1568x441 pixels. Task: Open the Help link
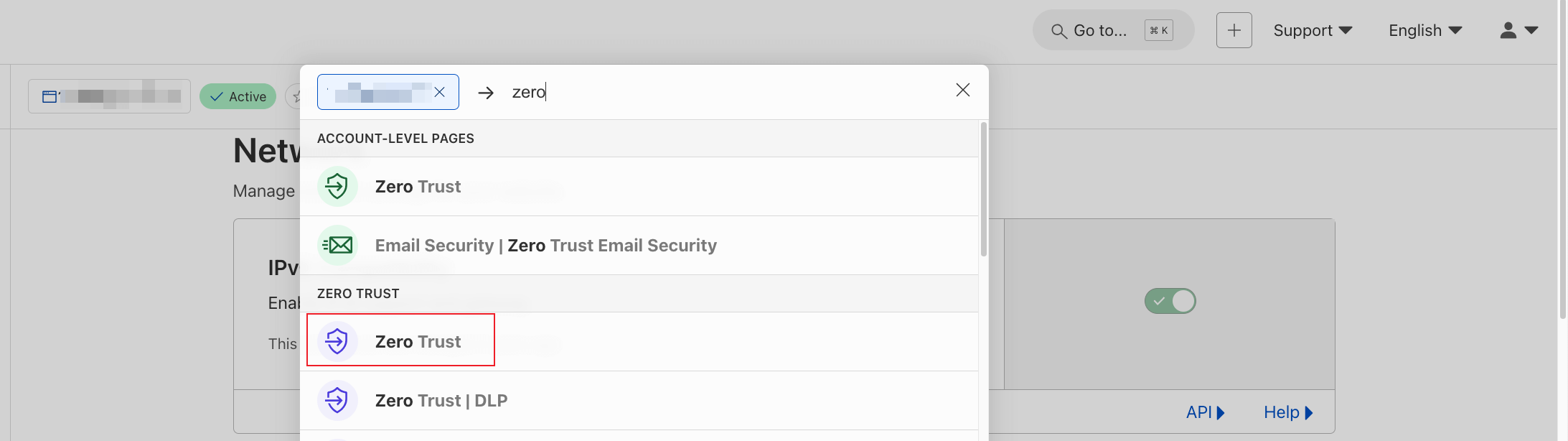coord(1288,412)
